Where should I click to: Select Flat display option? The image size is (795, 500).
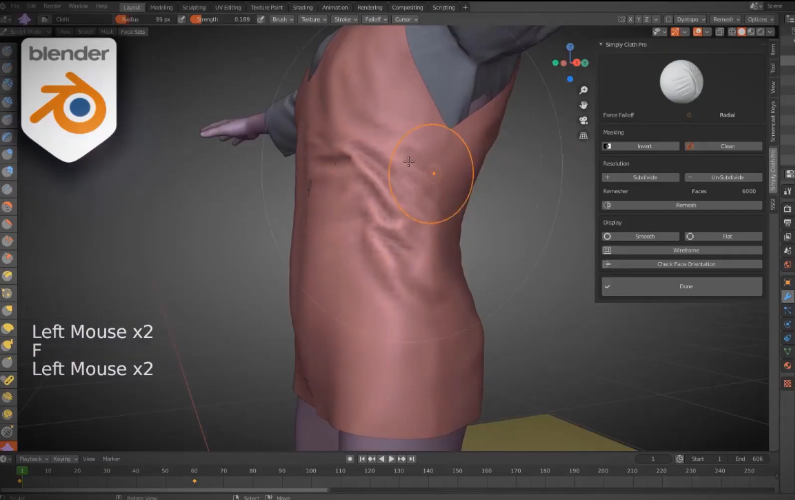coord(723,236)
